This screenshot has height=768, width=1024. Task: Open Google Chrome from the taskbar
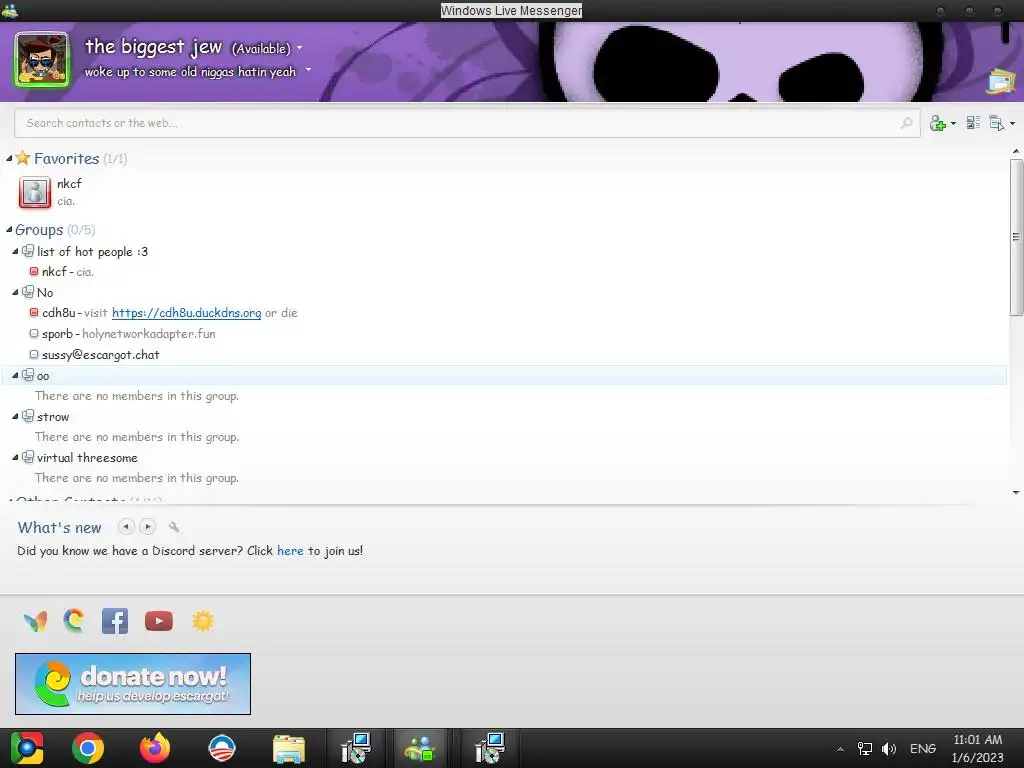(x=88, y=748)
